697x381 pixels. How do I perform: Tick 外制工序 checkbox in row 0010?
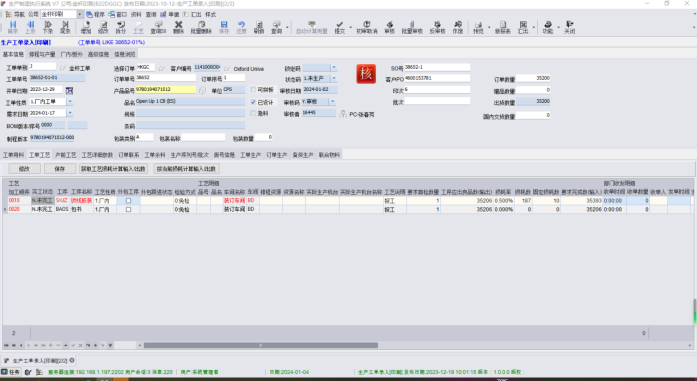128,201
